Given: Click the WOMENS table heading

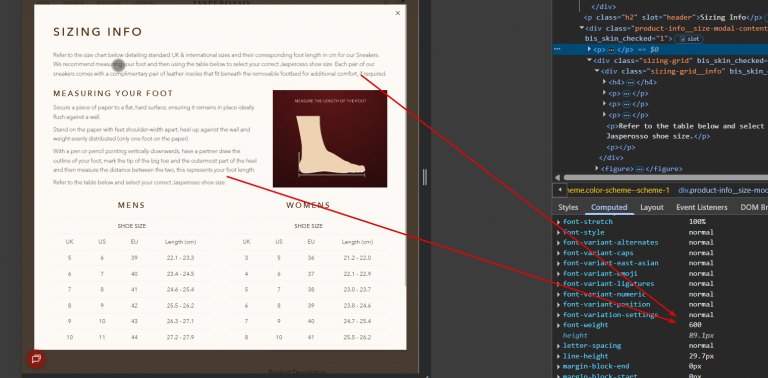Looking at the screenshot, I should (x=308, y=206).
